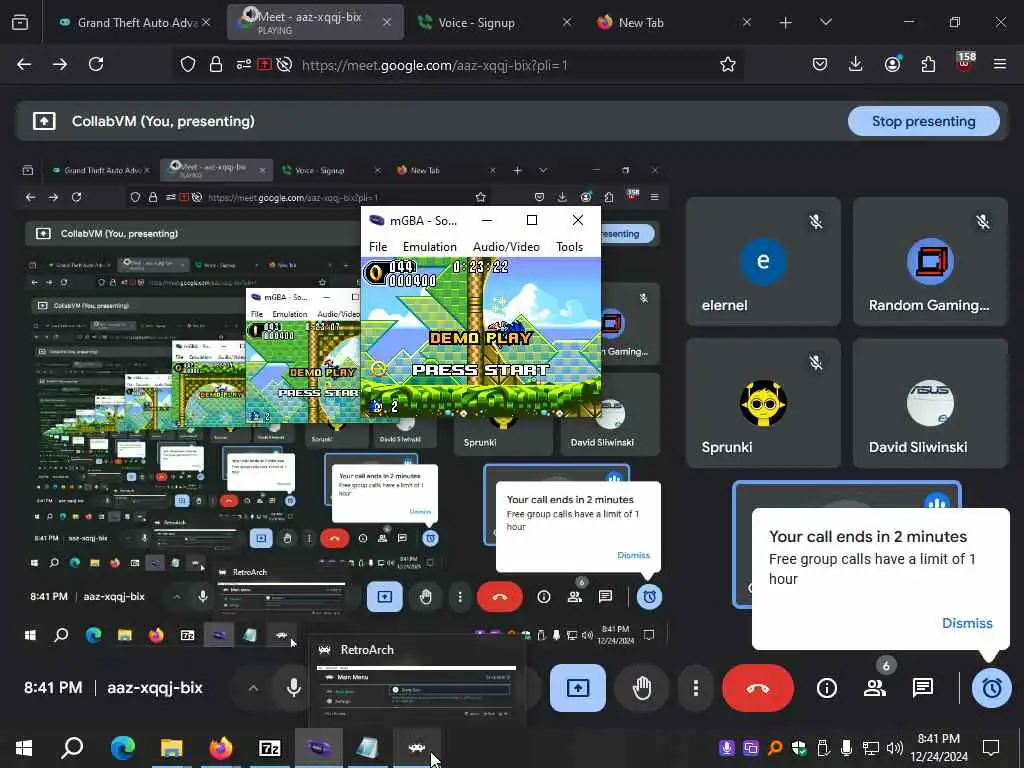Click the site padlock security icon
The image size is (1024, 768).
click(216, 64)
